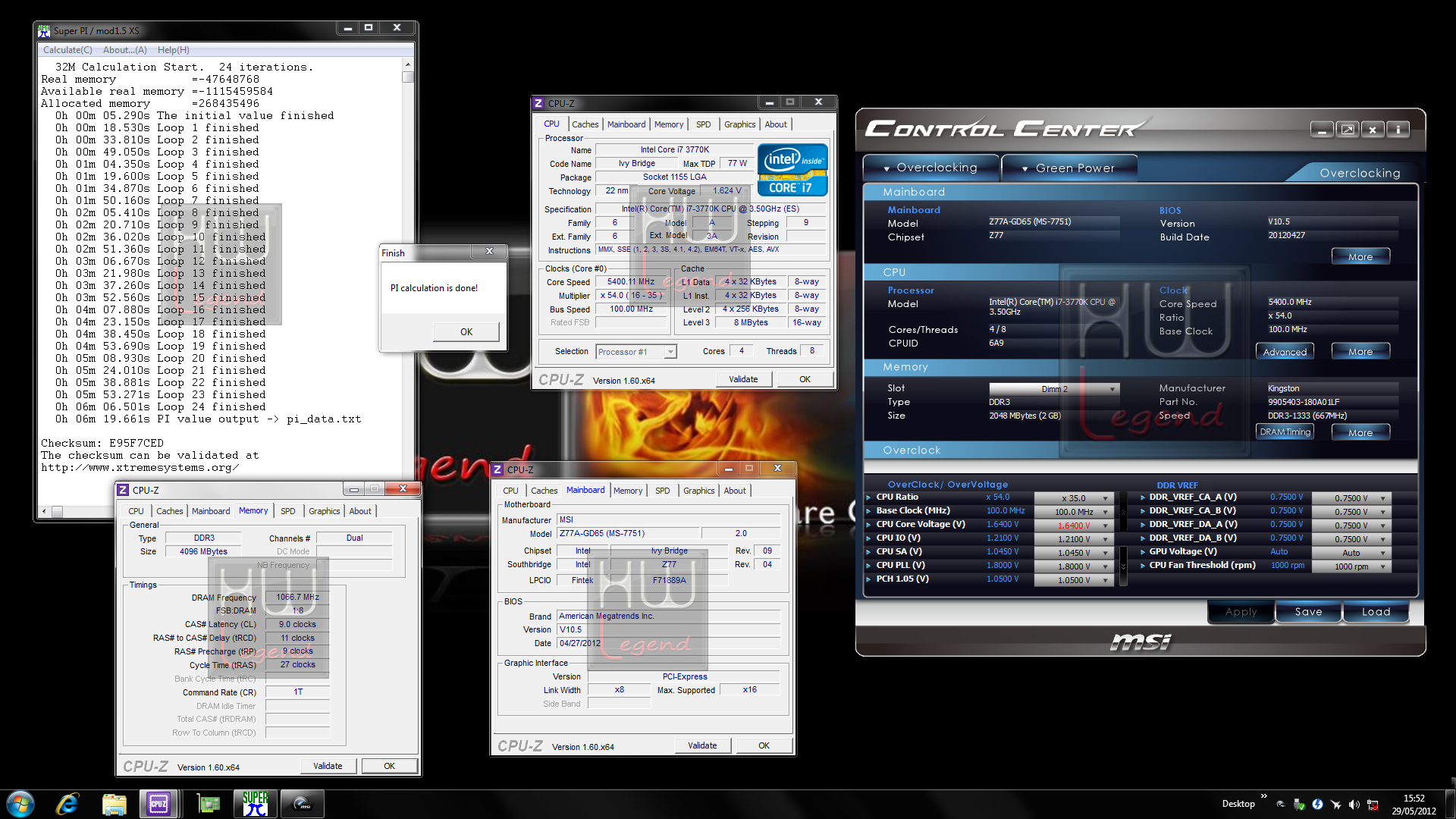Click OK in the Finish dialog
This screenshot has height=819, width=1456.
tap(466, 332)
